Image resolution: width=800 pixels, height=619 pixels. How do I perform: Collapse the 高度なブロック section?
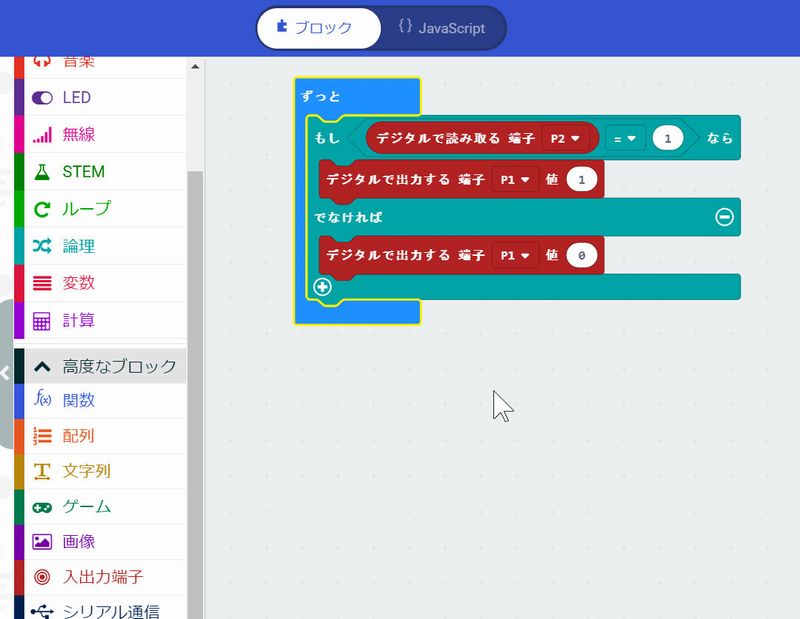pos(42,366)
